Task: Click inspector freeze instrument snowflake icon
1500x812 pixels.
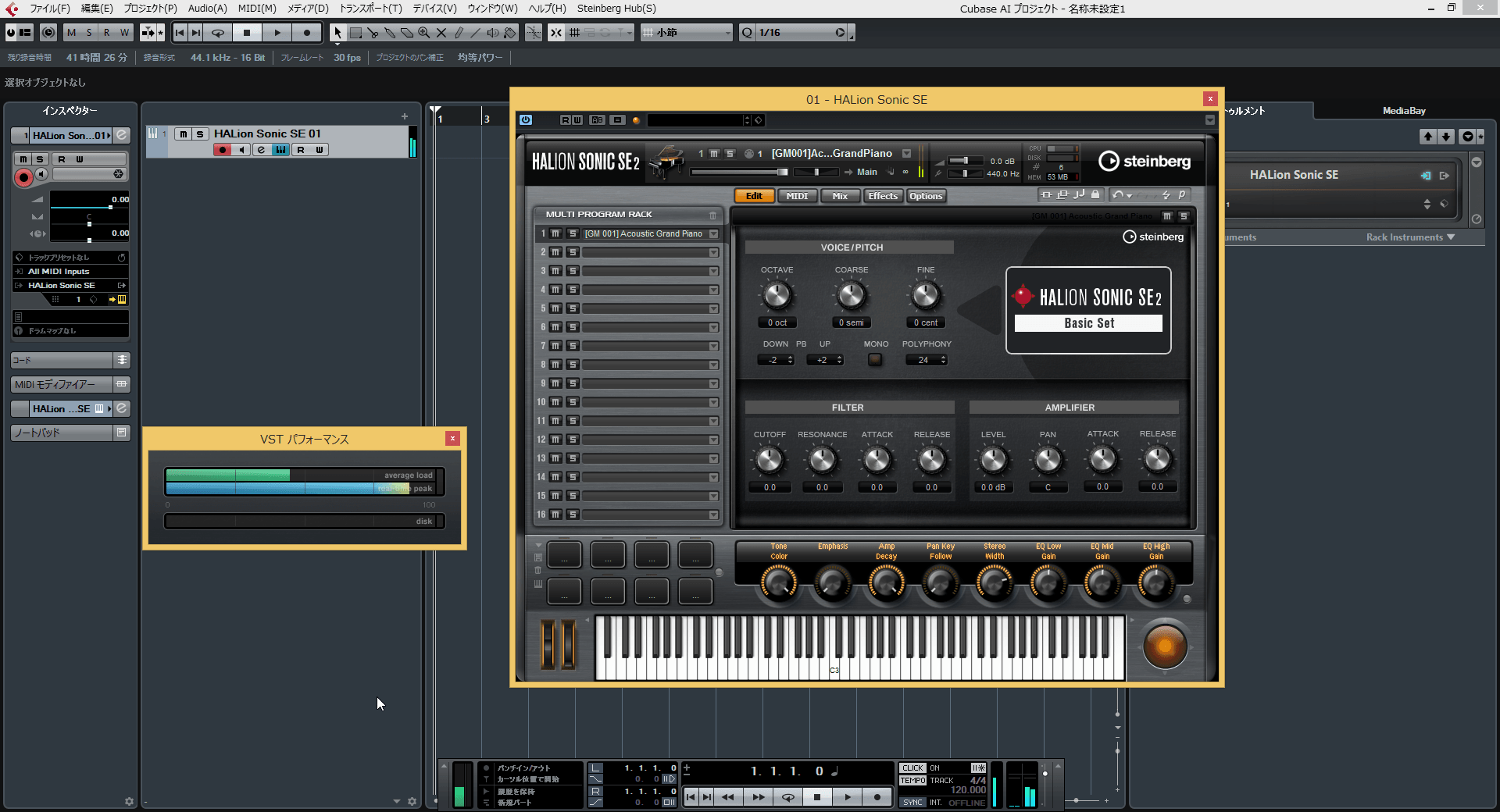Action: (119, 174)
